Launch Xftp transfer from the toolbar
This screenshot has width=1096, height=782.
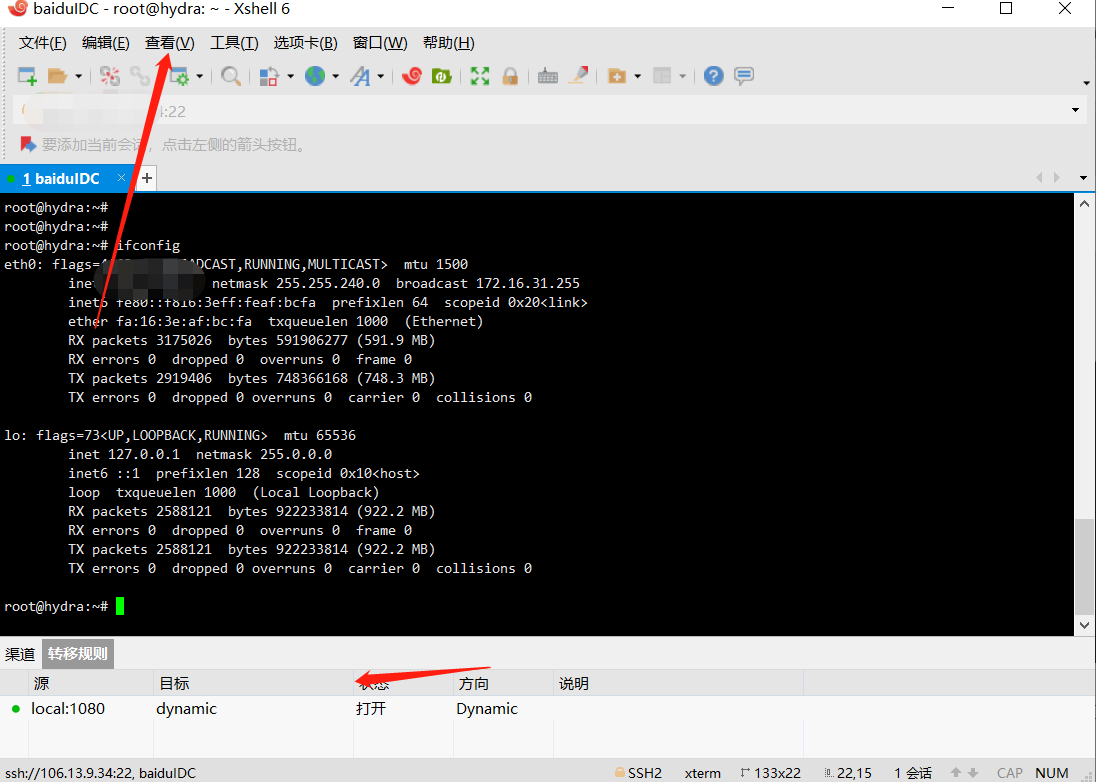tap(441, 76)
